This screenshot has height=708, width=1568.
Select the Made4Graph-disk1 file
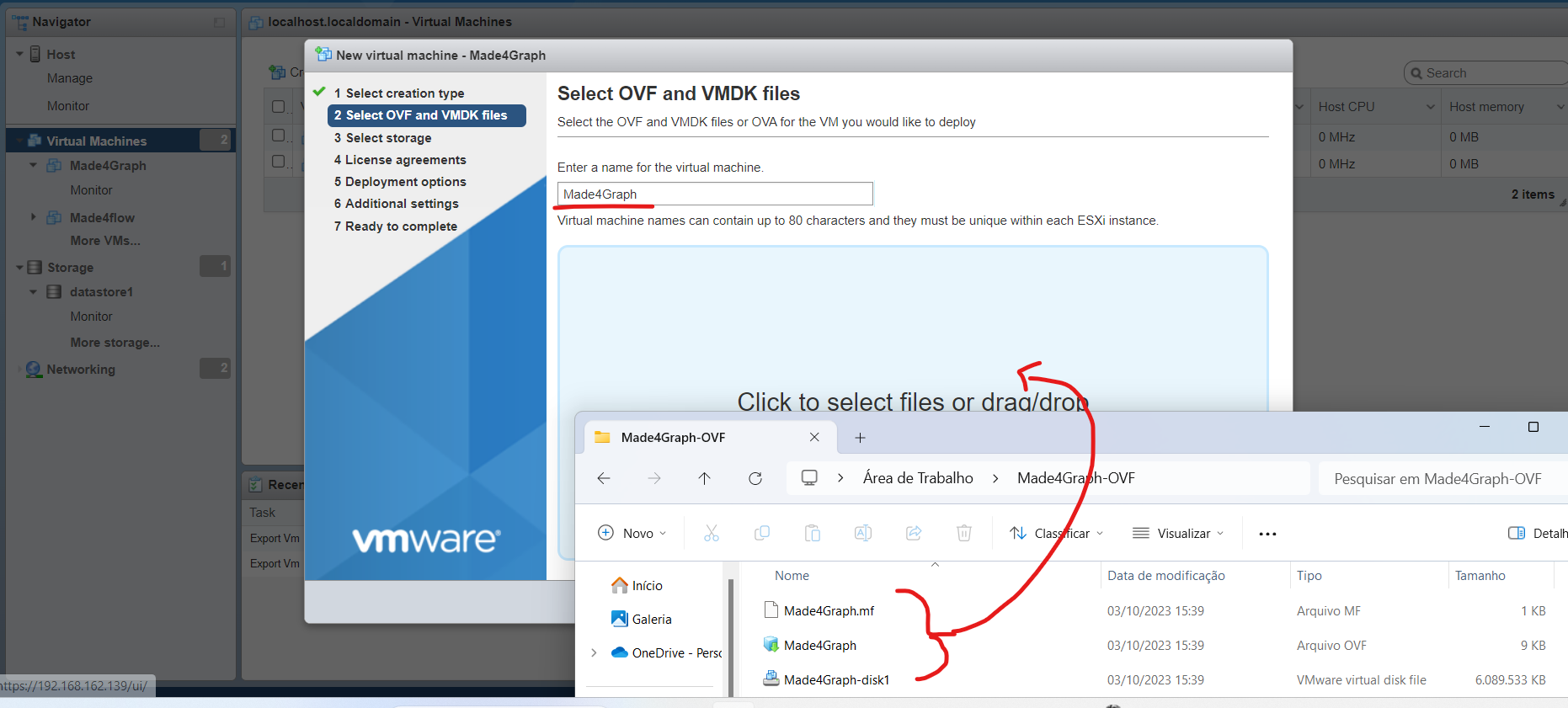click(835, 680)
